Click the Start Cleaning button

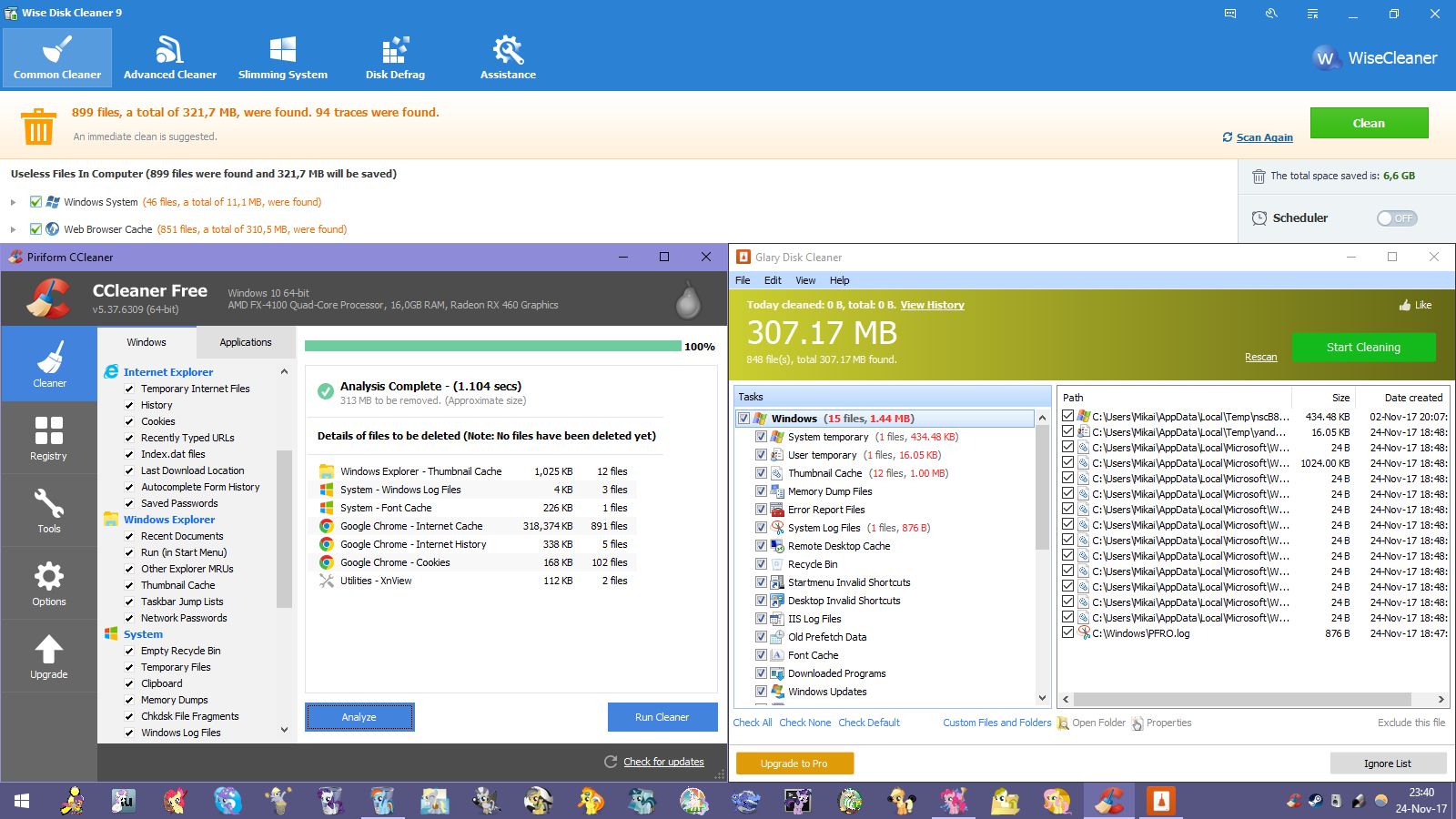(x=1363, y=347)
